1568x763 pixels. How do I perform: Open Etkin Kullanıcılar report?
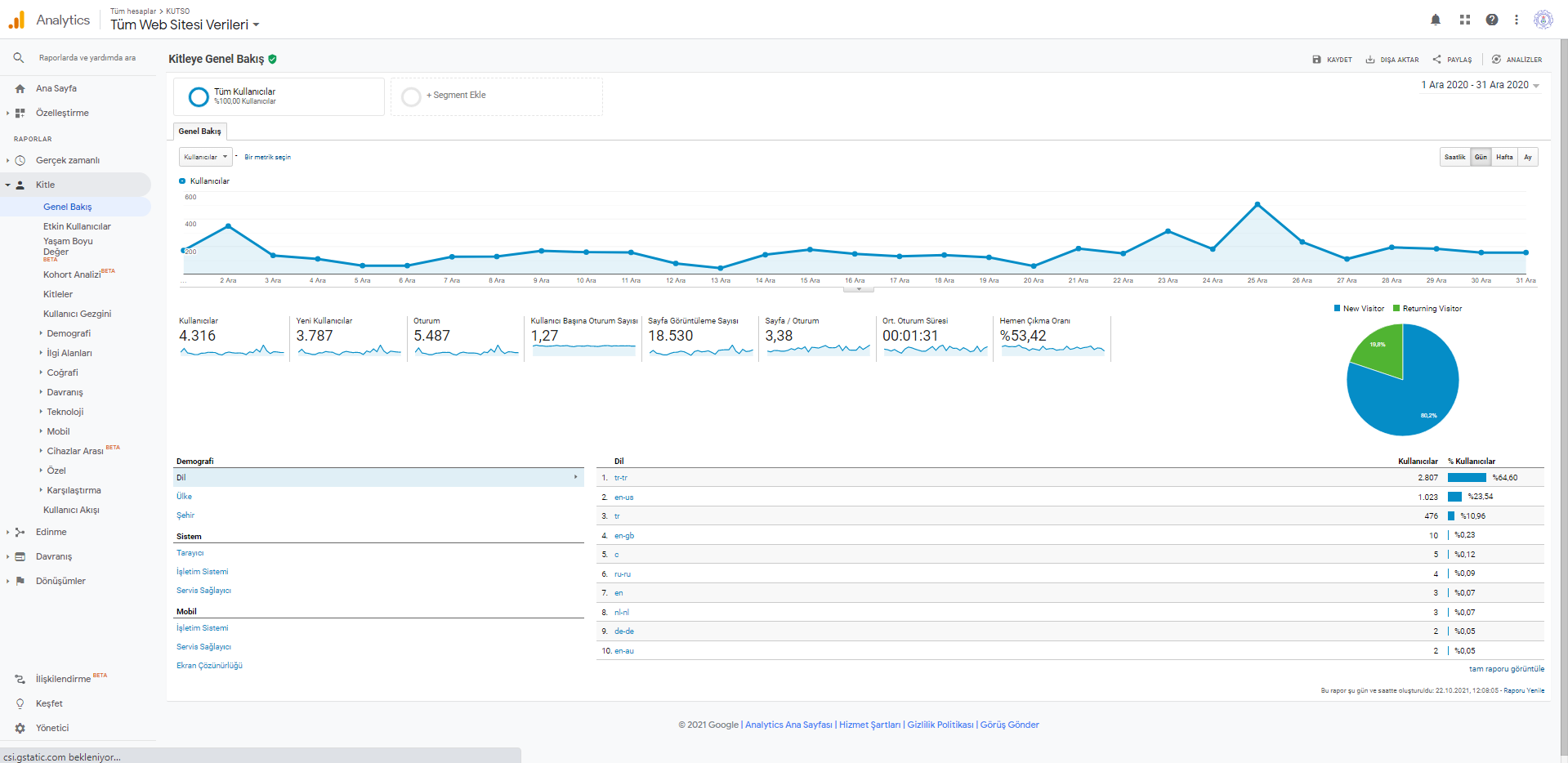tap(77, 226)
